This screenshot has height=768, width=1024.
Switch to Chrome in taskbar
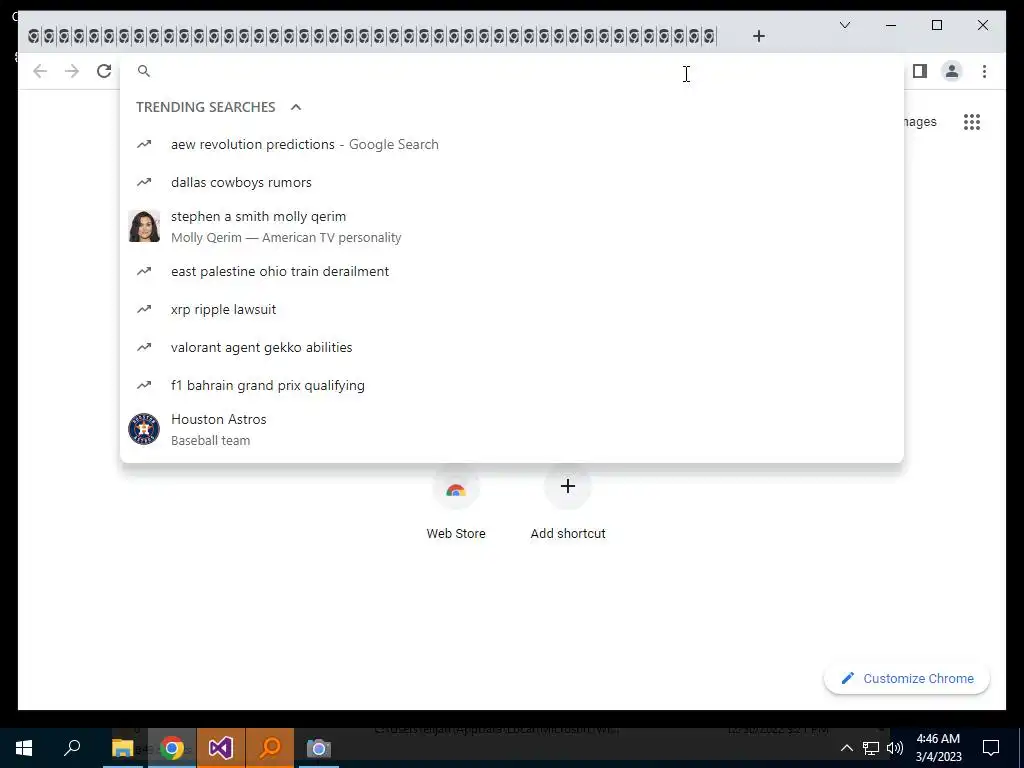172,748
